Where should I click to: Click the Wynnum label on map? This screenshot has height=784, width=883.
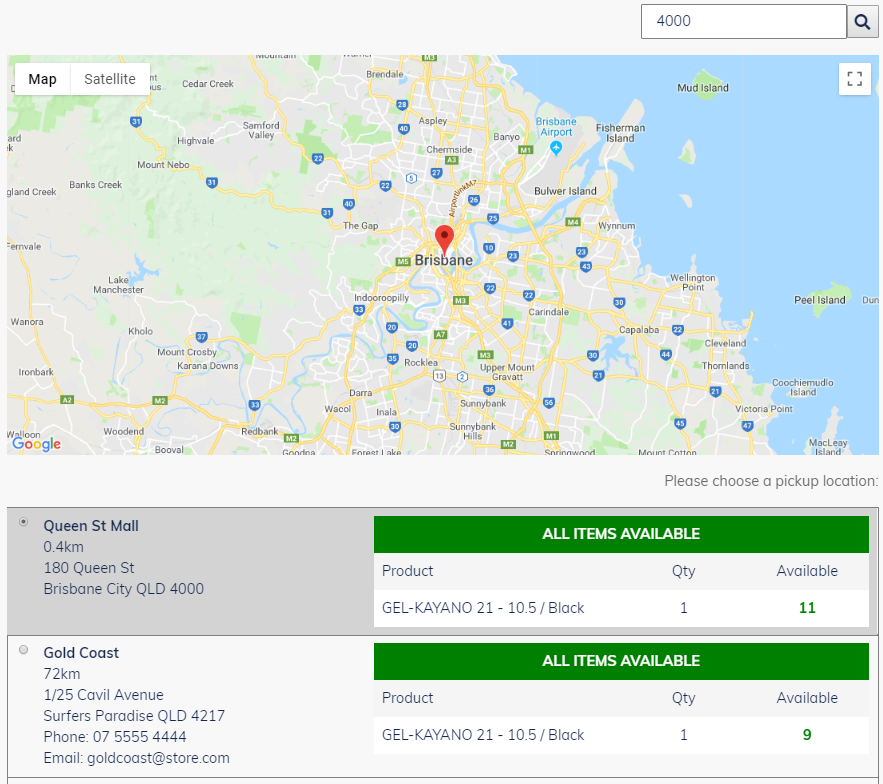(617, 226)
